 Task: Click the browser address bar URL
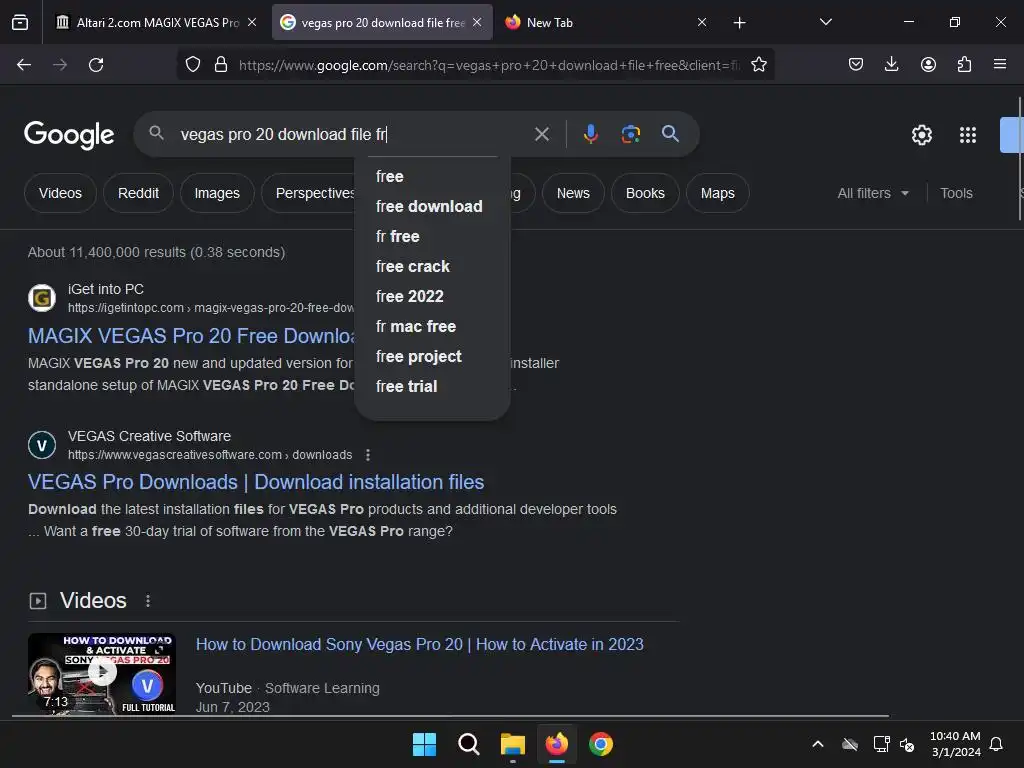point(488,65)
